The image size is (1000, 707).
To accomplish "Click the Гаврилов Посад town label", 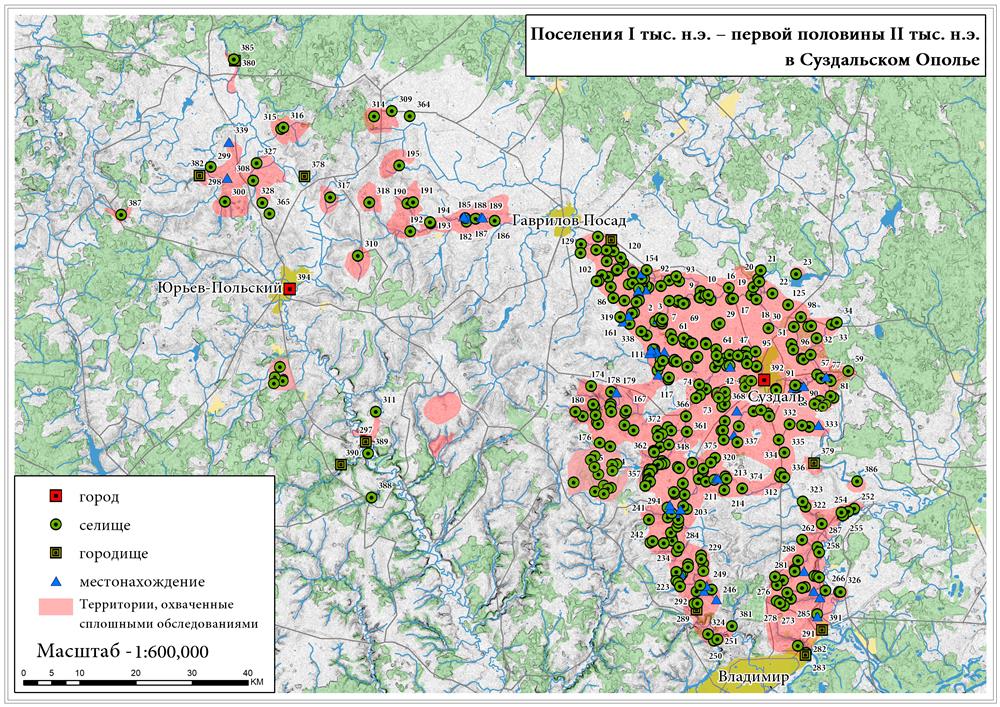I will coord(569,220).
